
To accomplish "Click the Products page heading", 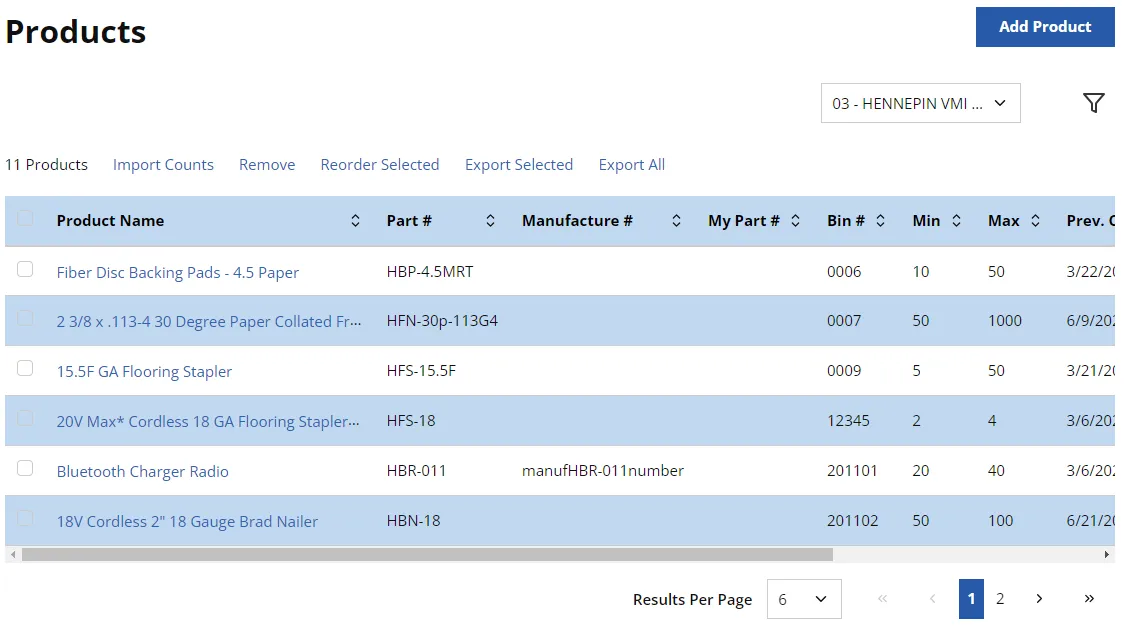I will 76,32.
